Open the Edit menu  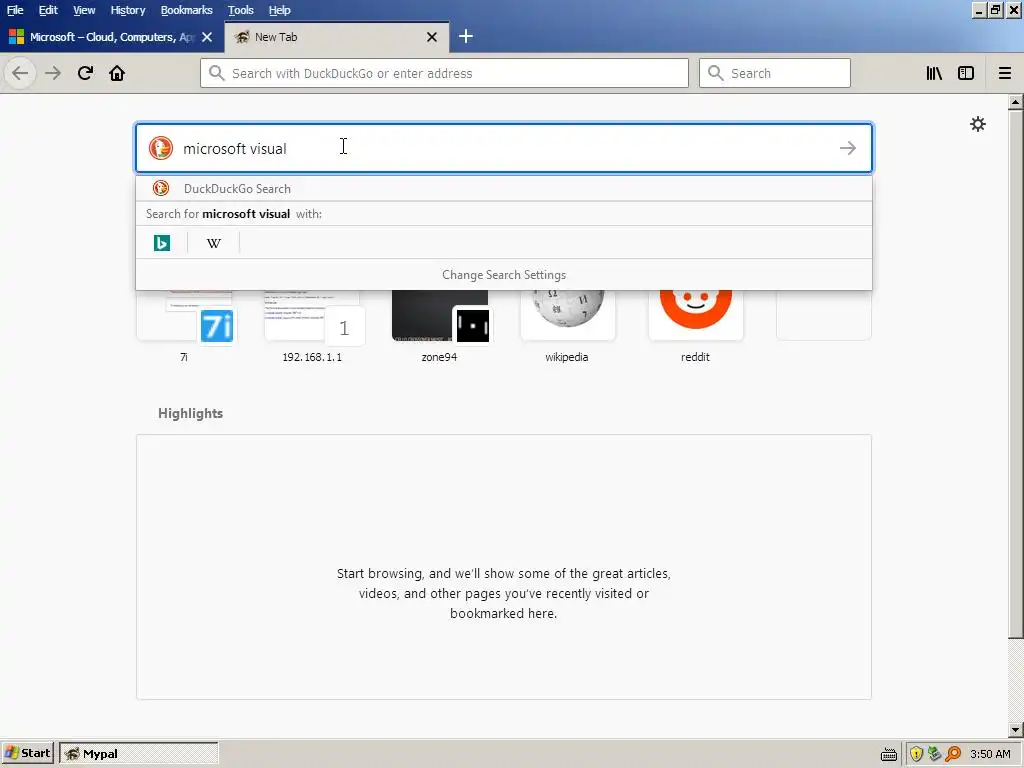[48, 10]
